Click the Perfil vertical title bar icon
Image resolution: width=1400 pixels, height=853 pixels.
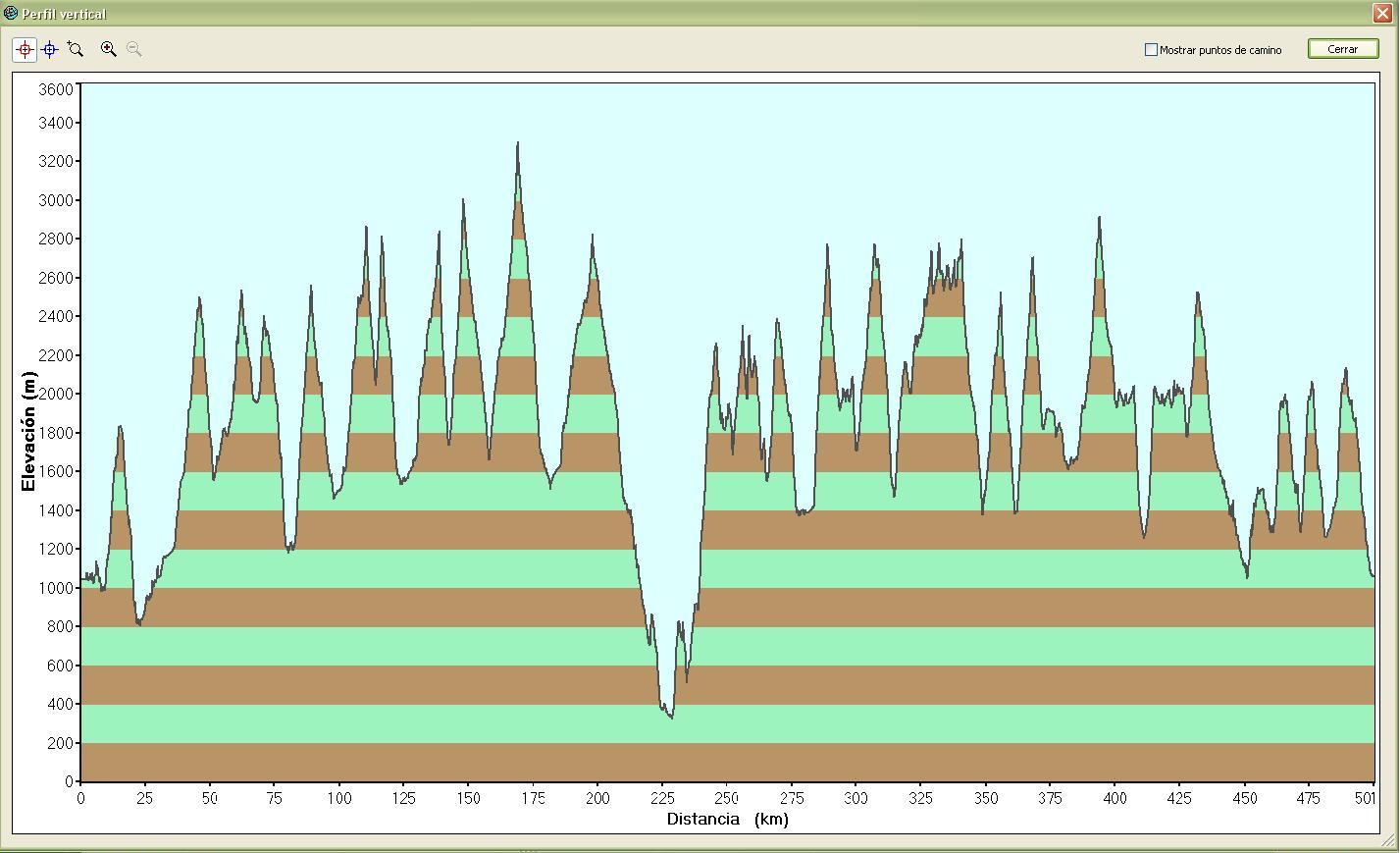[11, 13]
